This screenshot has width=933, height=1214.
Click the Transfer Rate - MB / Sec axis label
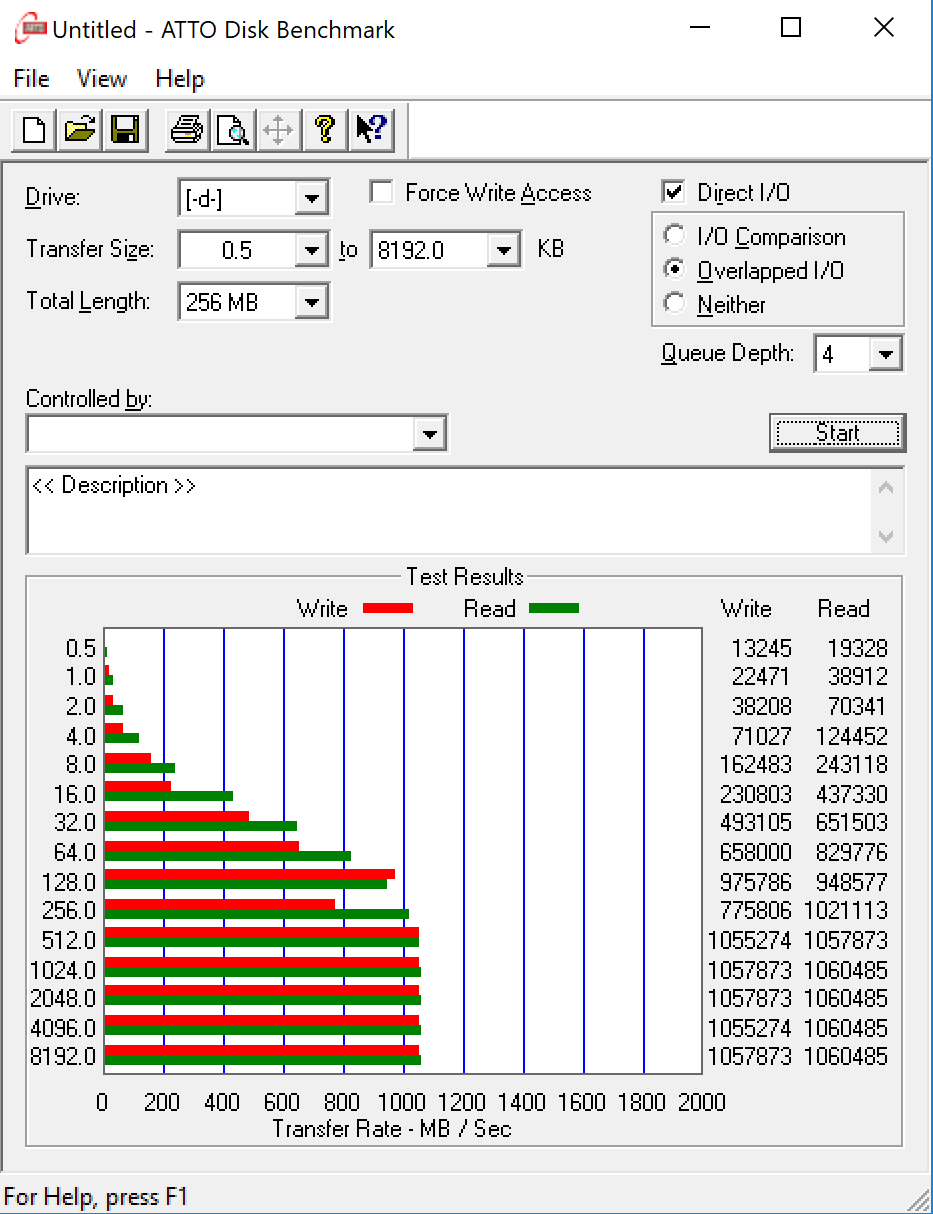tap(392, 1129)
